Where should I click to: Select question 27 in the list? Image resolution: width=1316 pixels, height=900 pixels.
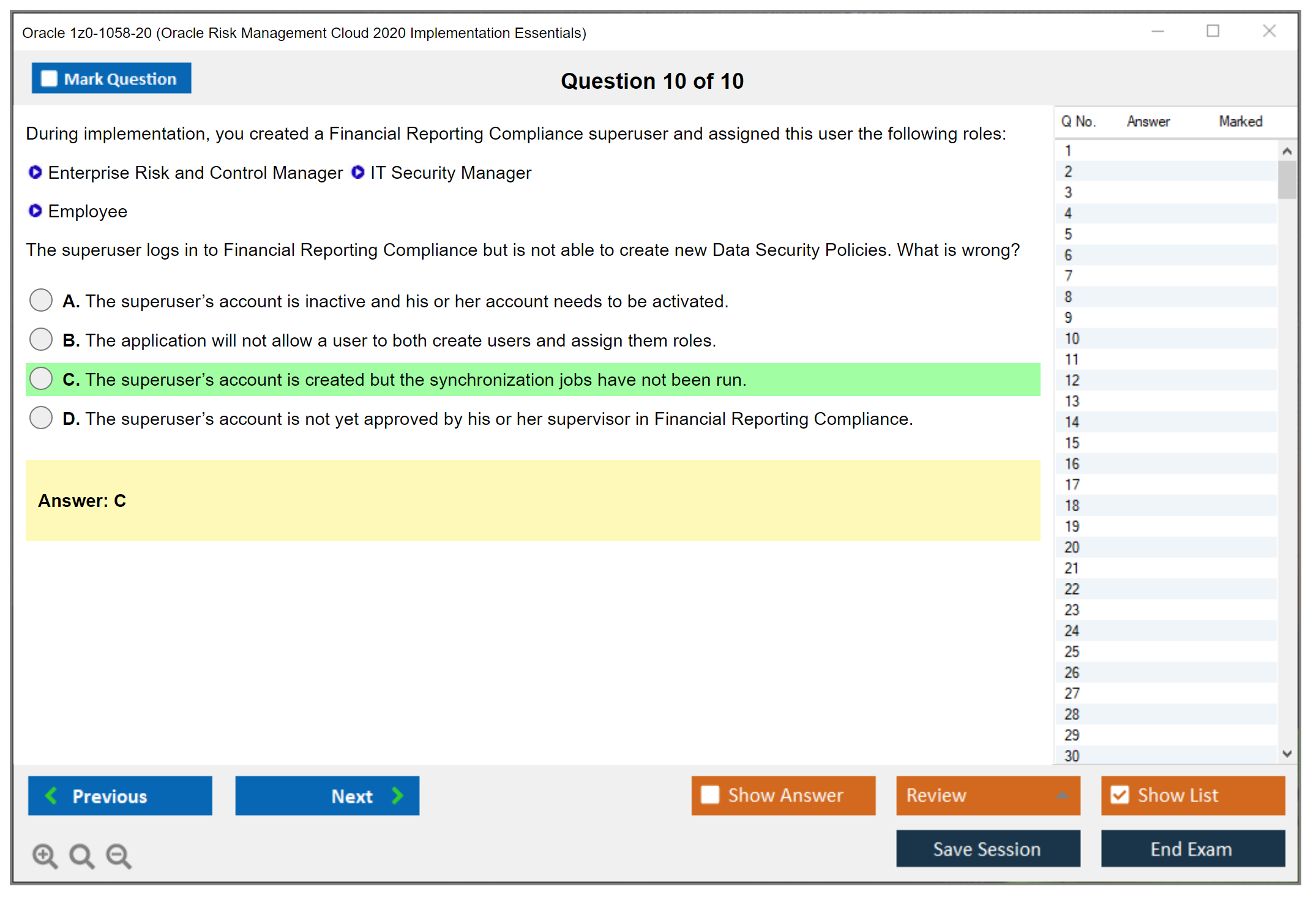pos(1166,693)
